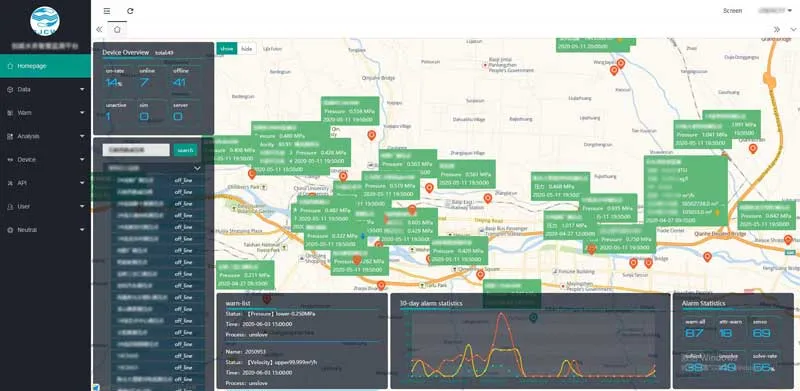
Task: Click the unactive 1 card
Action: [117, 113]
